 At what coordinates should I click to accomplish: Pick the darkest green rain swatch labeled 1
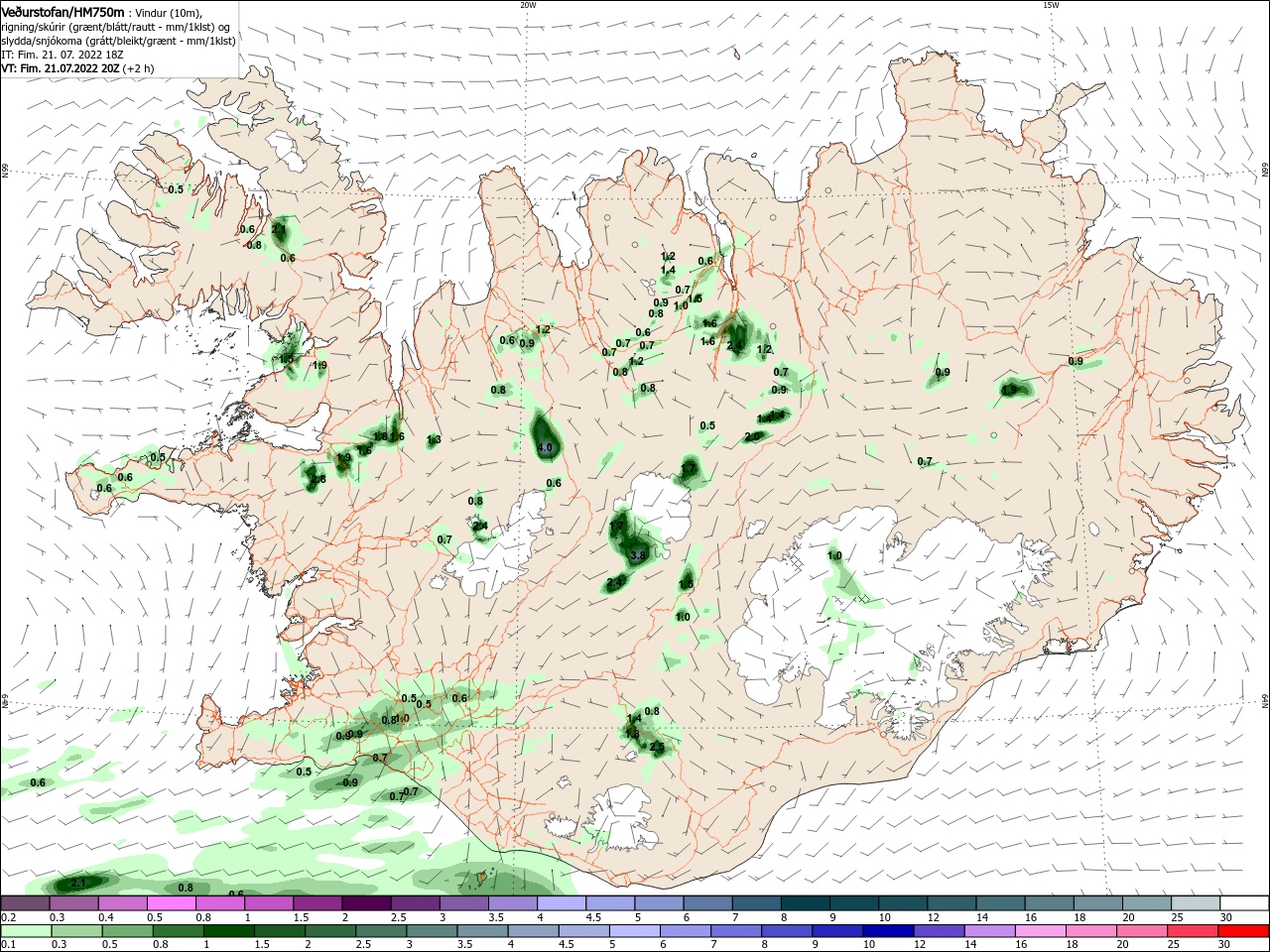[228, 931]
